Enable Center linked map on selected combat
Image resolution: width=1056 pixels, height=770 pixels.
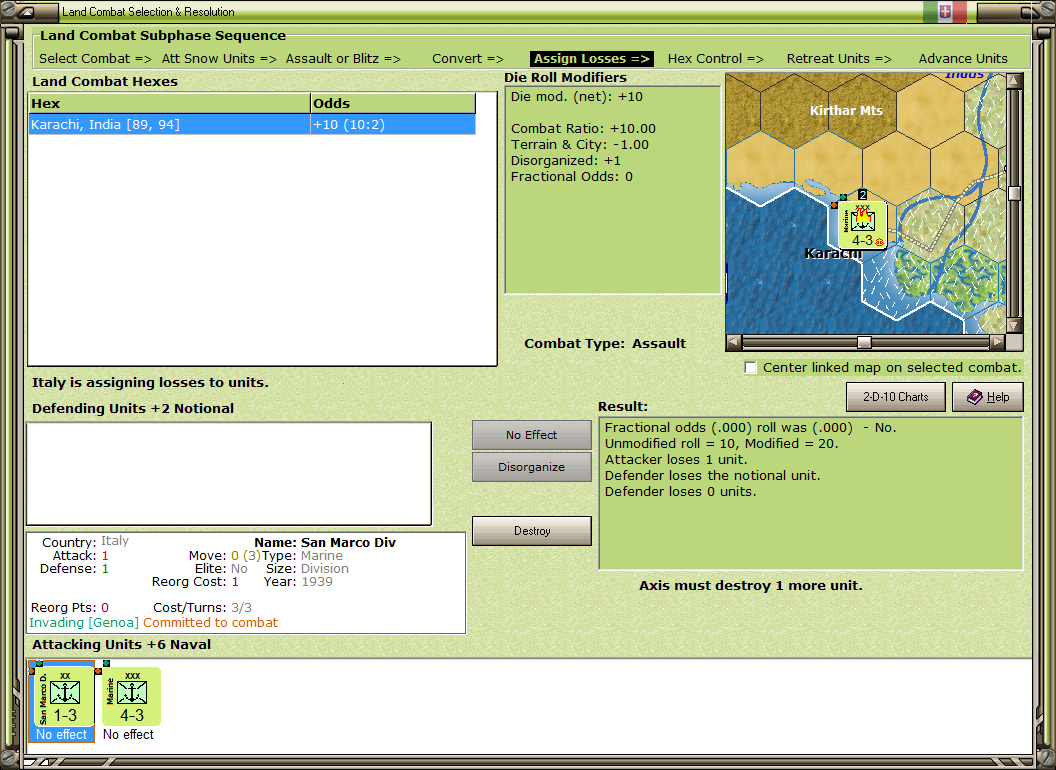pos(750,367)
